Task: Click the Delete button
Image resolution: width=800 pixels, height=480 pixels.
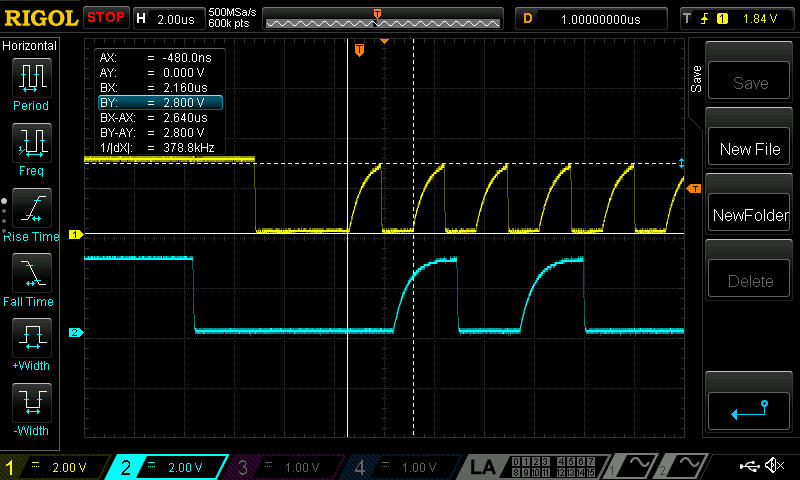Action: [749, 279]
